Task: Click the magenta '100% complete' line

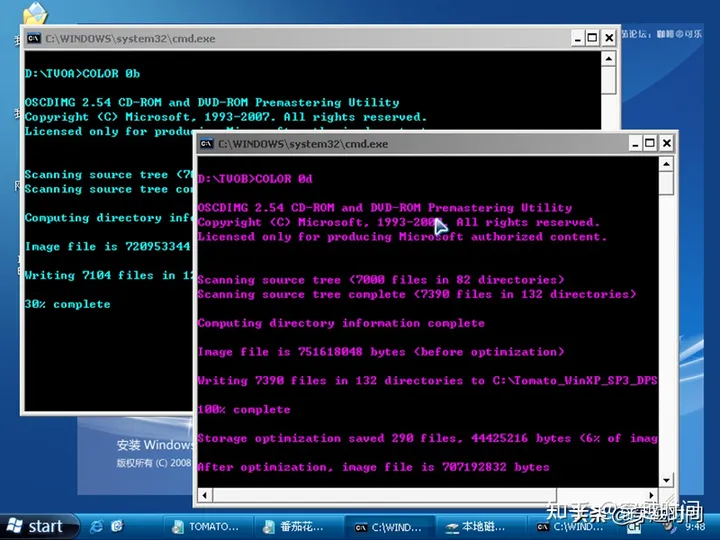Action: (244, 409)
